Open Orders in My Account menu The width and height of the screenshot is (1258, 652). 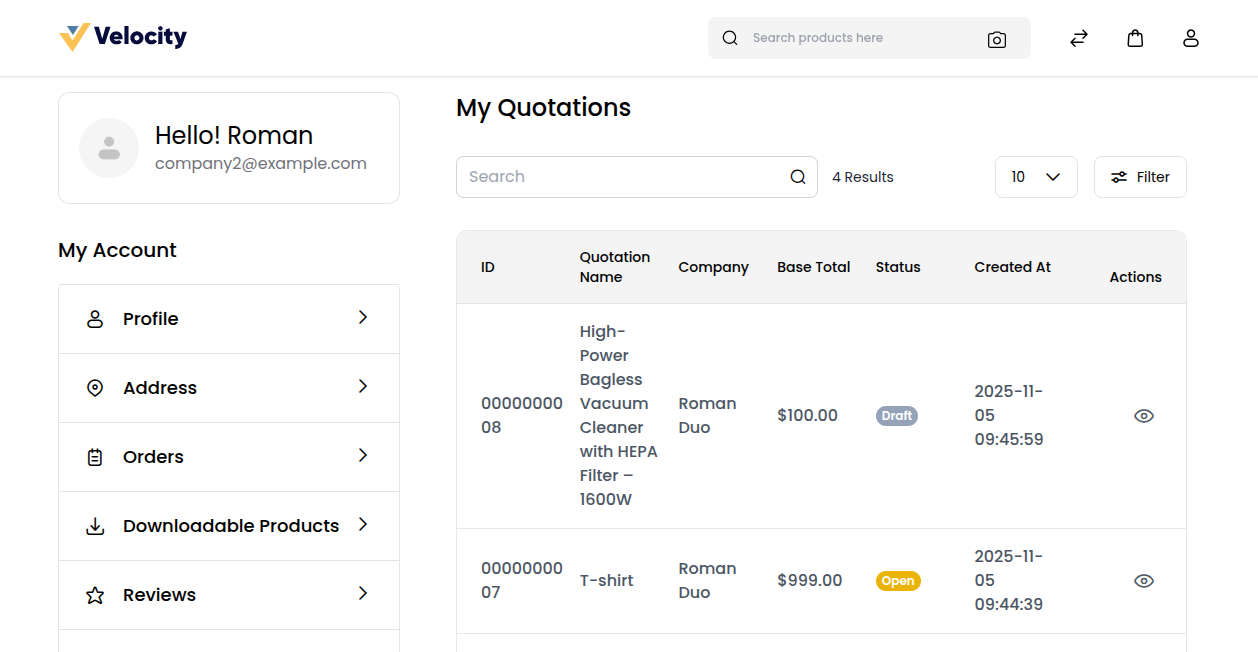click(x=153, y=457)
